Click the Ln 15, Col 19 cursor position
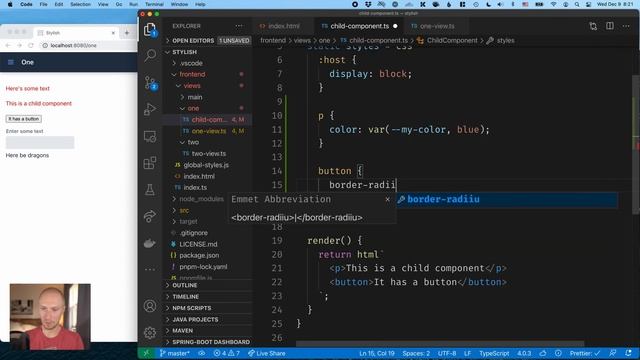Image resolution: width=640 pixels, height=360 pixels. tap(377, 353)
